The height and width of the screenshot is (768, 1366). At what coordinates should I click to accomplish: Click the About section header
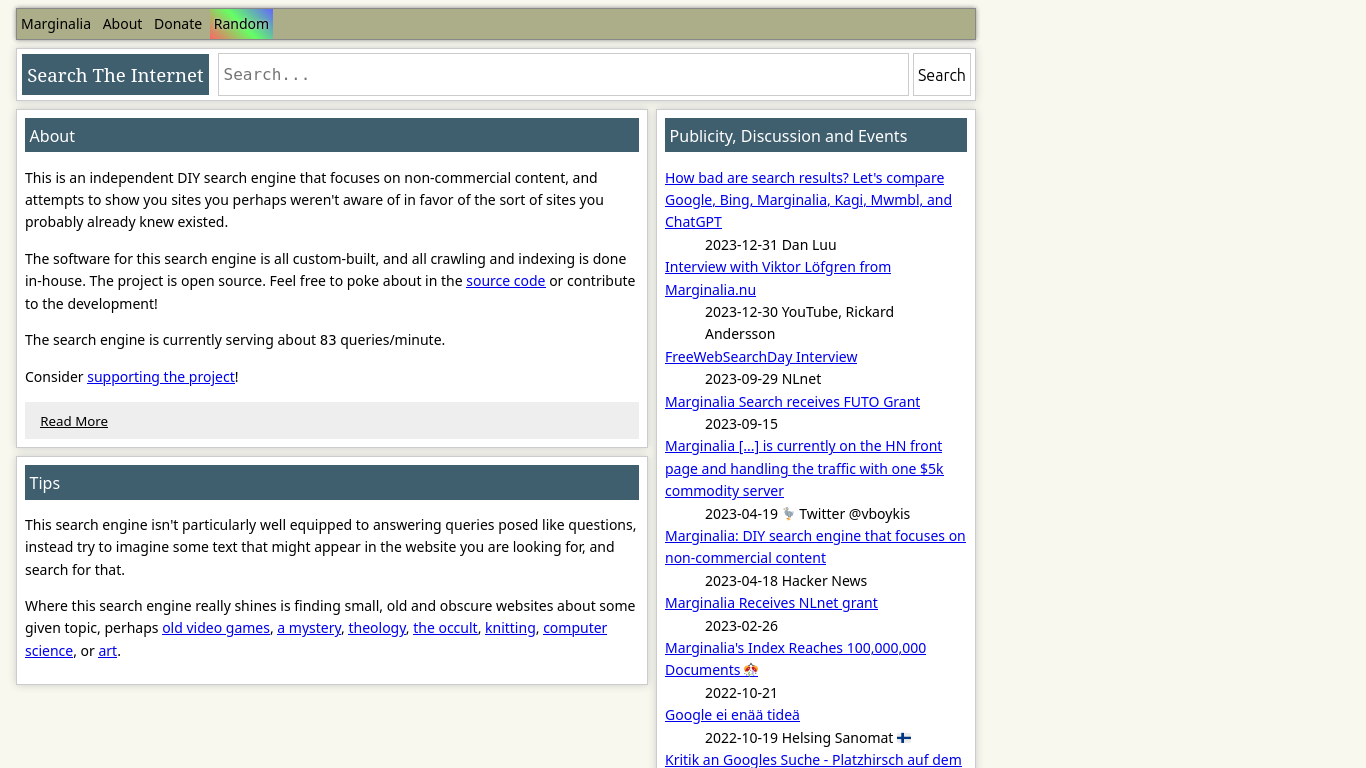332,135
